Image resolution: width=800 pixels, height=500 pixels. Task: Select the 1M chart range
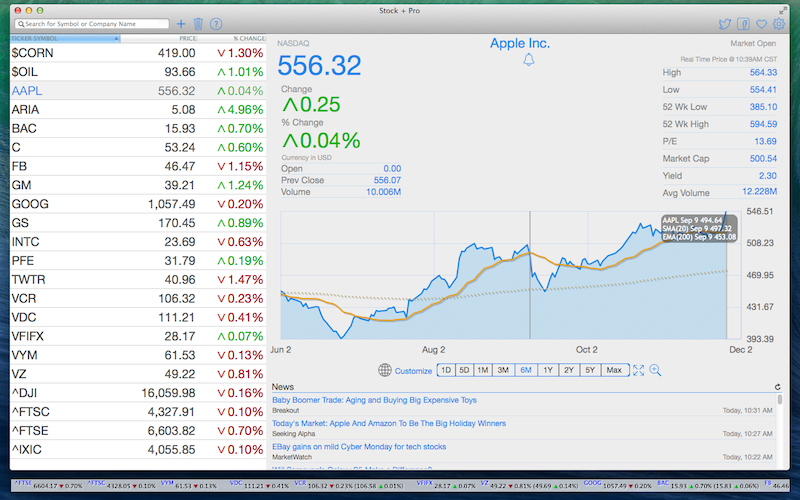tap(483, 370)
